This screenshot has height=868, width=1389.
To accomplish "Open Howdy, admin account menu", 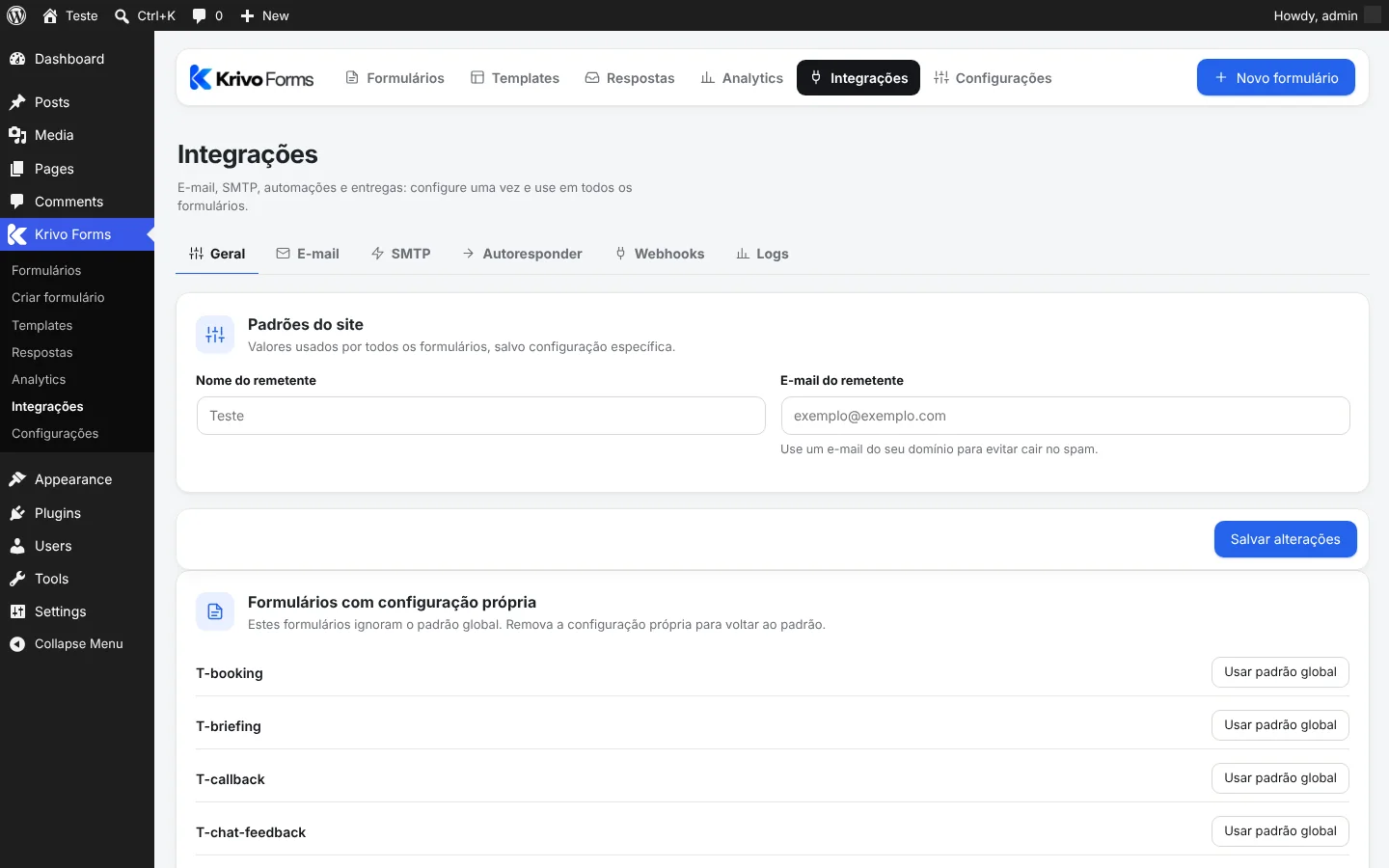I will point(1326,15).
